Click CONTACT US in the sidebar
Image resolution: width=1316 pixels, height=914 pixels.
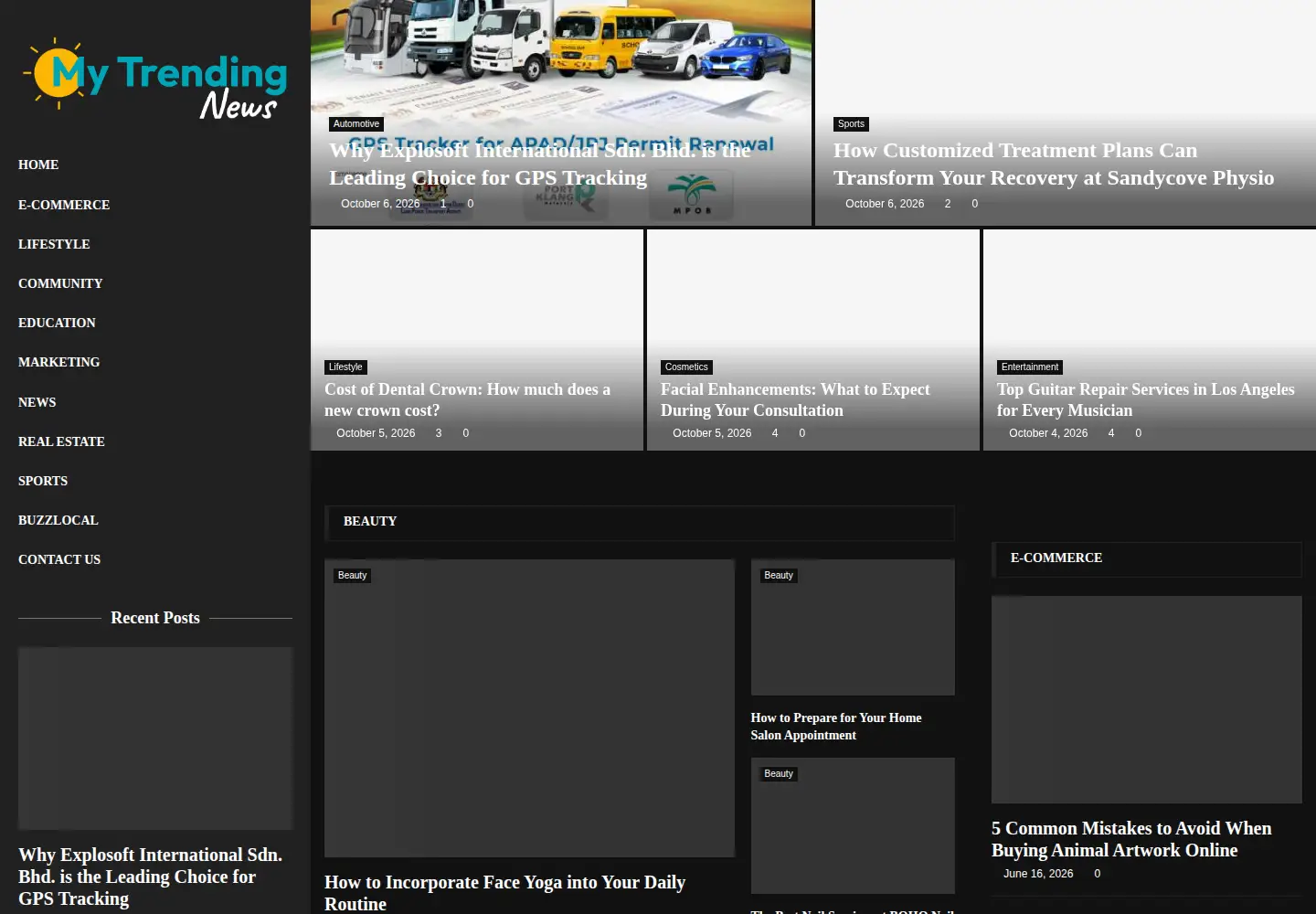point(59,559)
